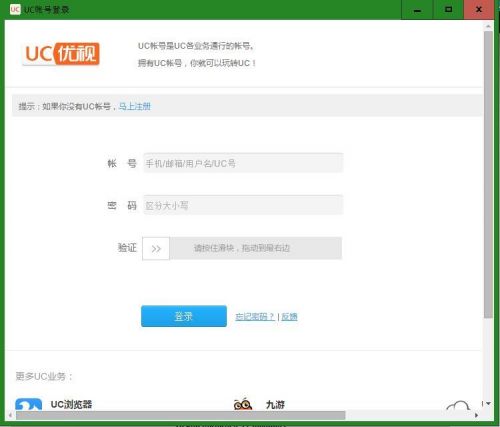Click the horizontal scrollbar thumb
500x427 pixels.
coord(181,415)
